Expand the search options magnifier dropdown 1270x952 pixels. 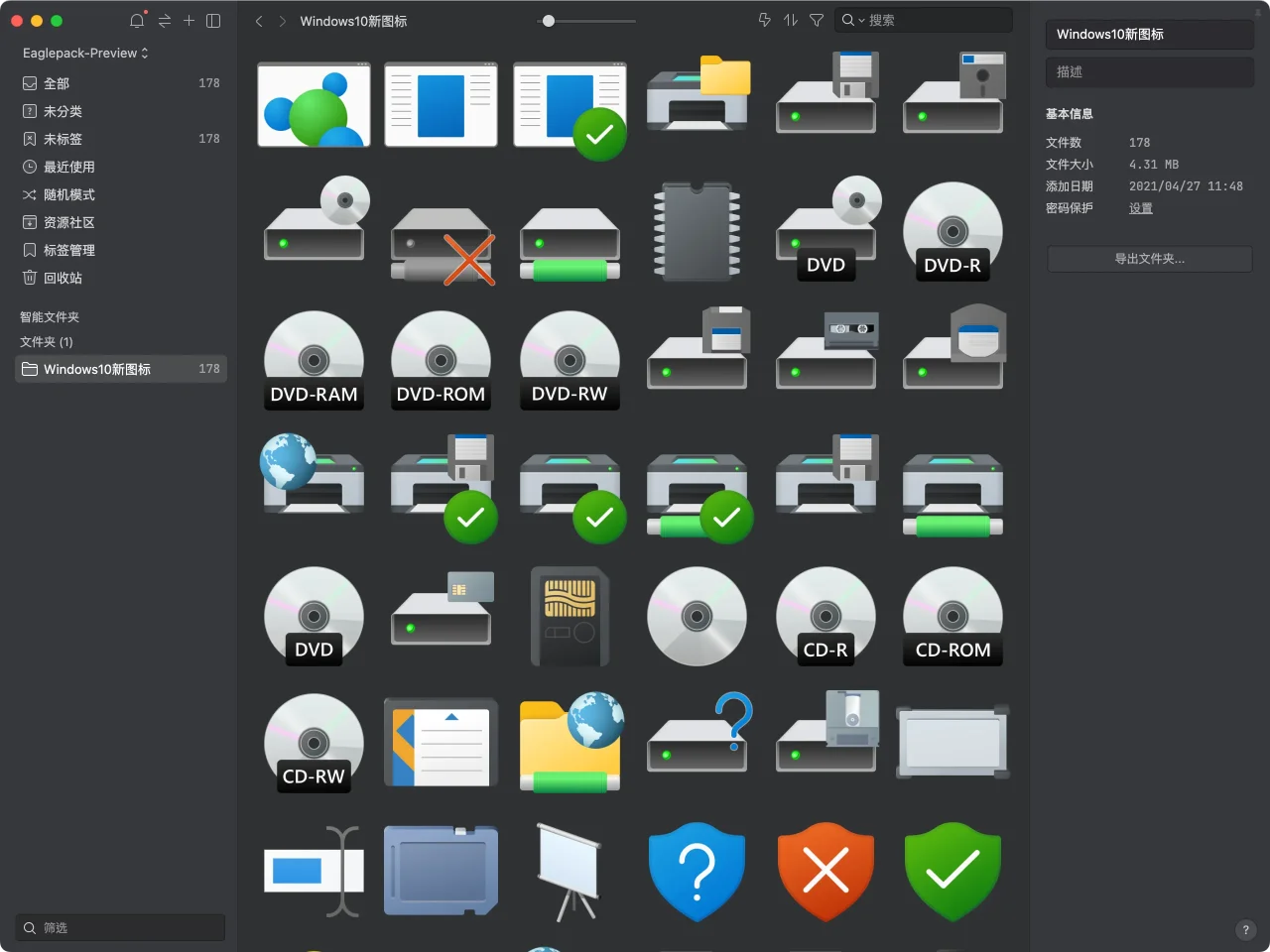pyautogui.click(x=852, y=20)
